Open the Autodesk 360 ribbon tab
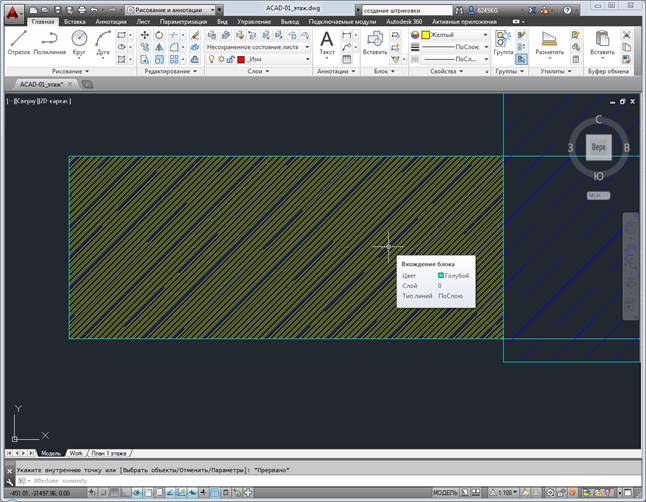The image size is (646, 502). 404,21
